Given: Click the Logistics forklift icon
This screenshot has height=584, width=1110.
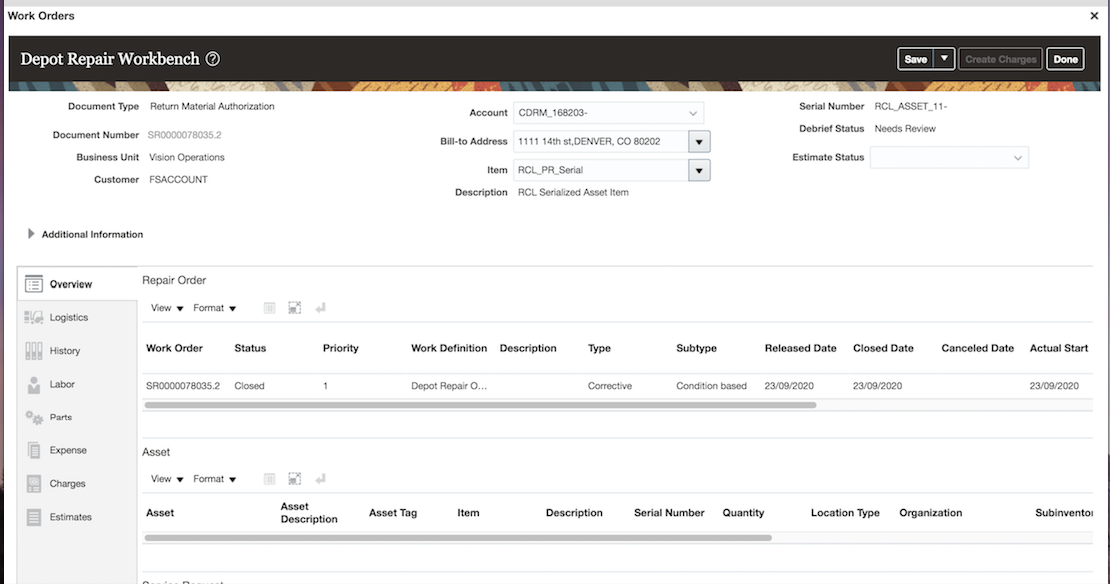Looking at the screenshot, I should click(33, 318).
